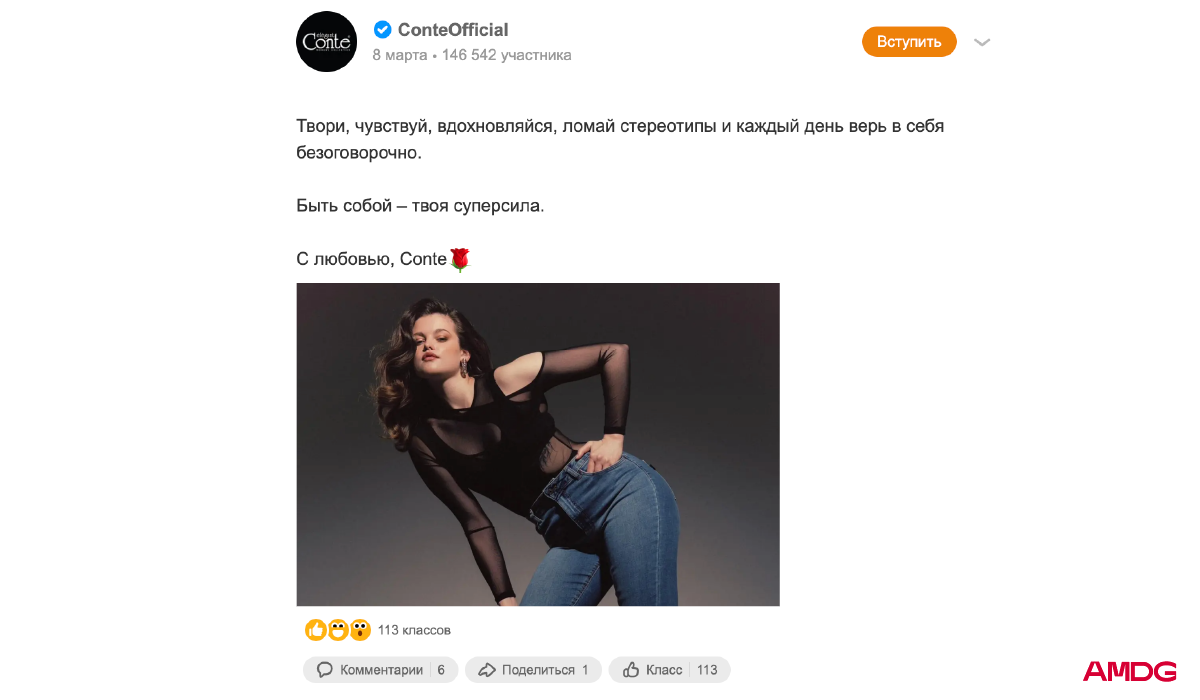Click the blue verified badge icon

click(x=382, y=30)
